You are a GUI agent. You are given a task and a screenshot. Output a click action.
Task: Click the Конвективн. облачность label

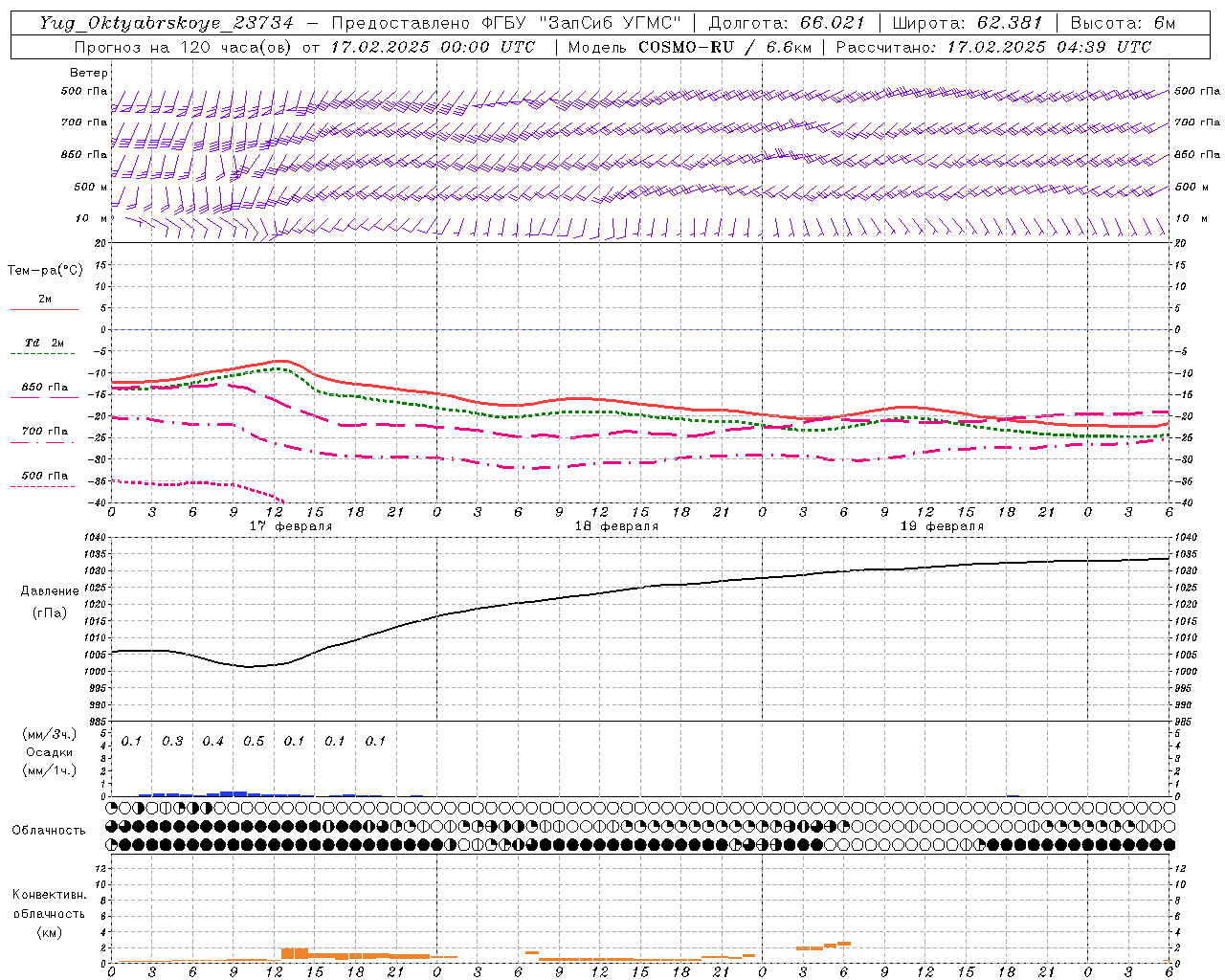[x=49, y=904]
